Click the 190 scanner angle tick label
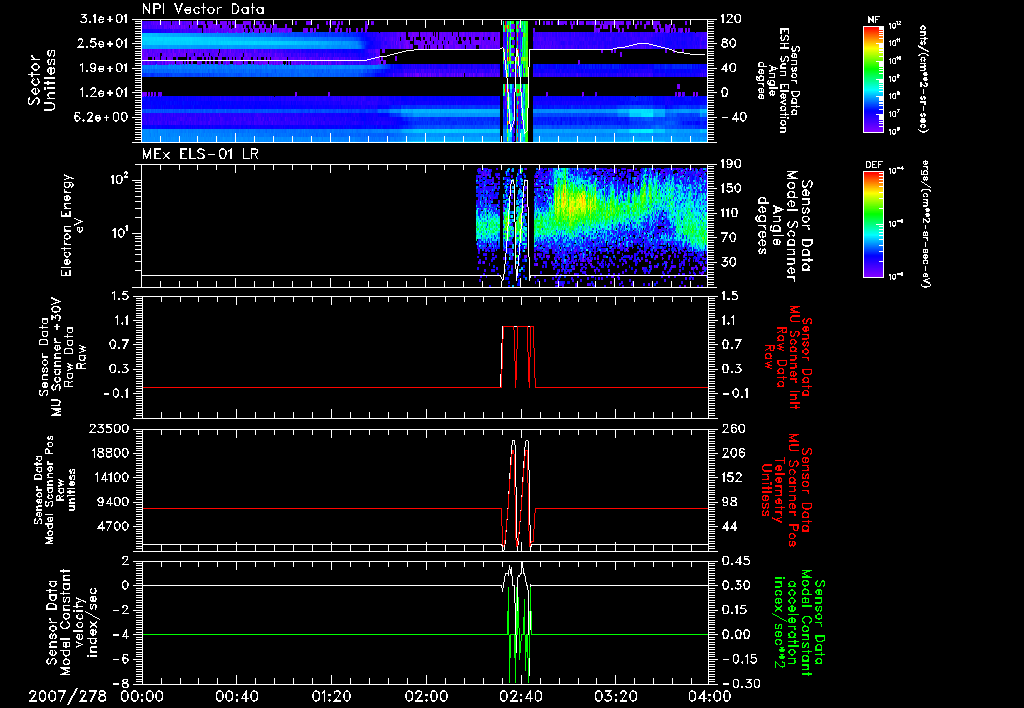This screenshot has width=1024, height=708. pos(729,164)
